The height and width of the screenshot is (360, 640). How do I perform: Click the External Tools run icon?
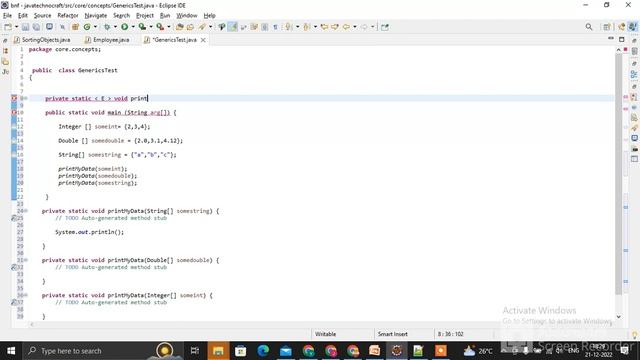pos(160,27)
